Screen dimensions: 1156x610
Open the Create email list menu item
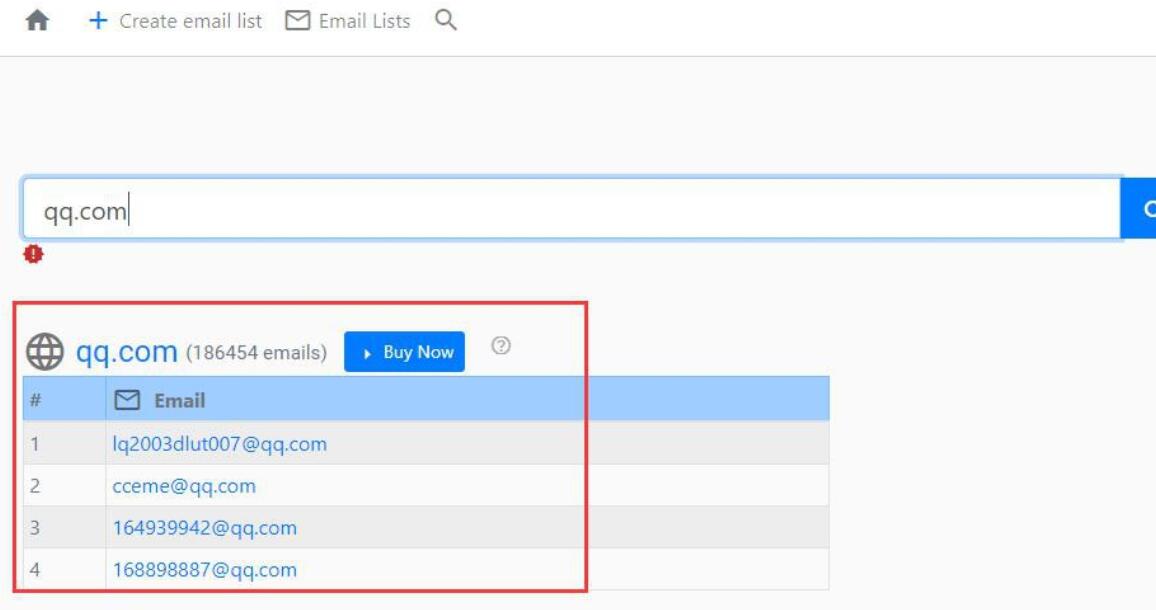[x=190, y=21]
